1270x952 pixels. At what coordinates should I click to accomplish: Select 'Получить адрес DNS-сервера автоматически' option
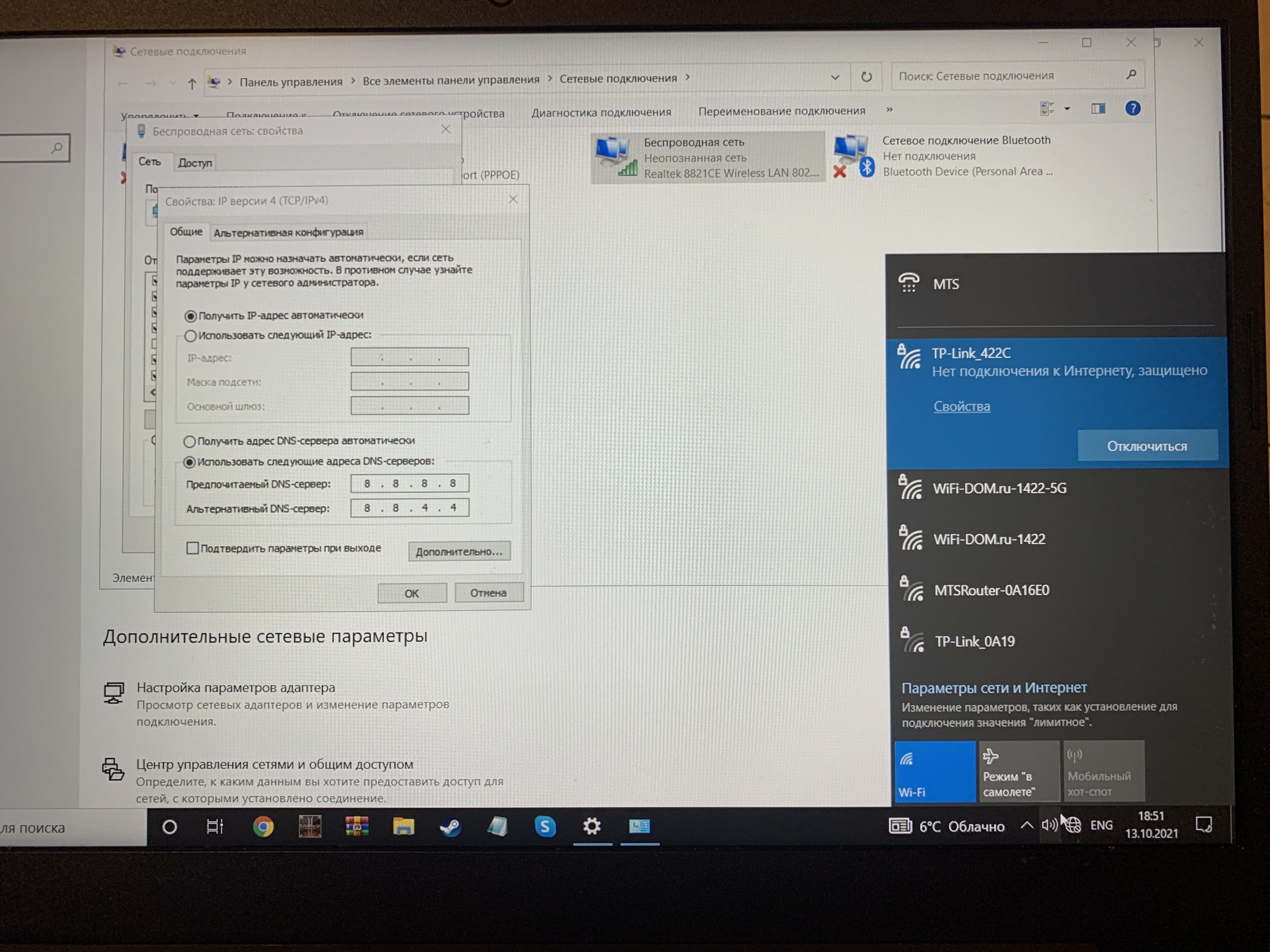click(x=190, y=441)
